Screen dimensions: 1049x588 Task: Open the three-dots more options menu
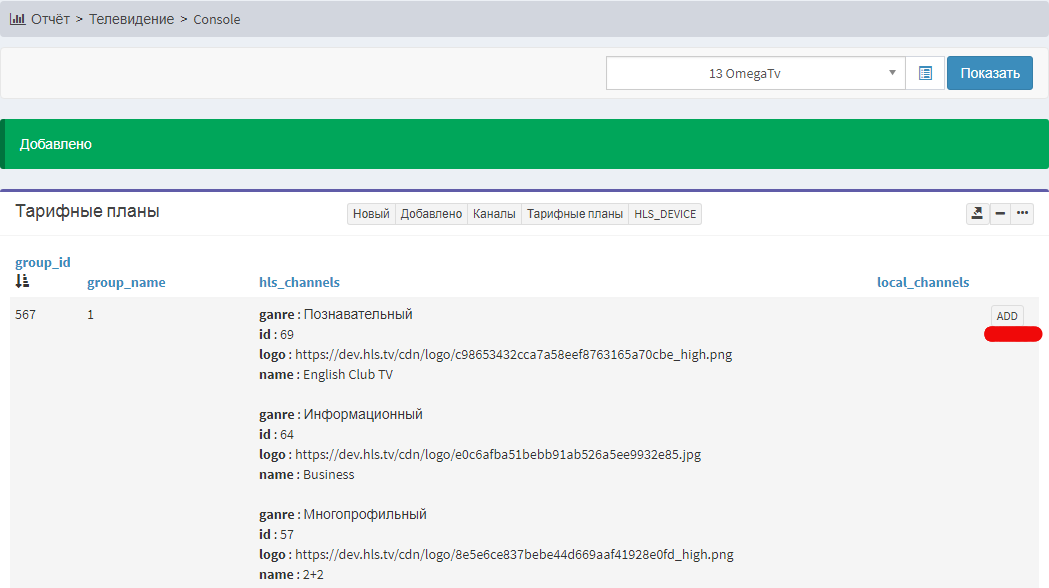1022,213
